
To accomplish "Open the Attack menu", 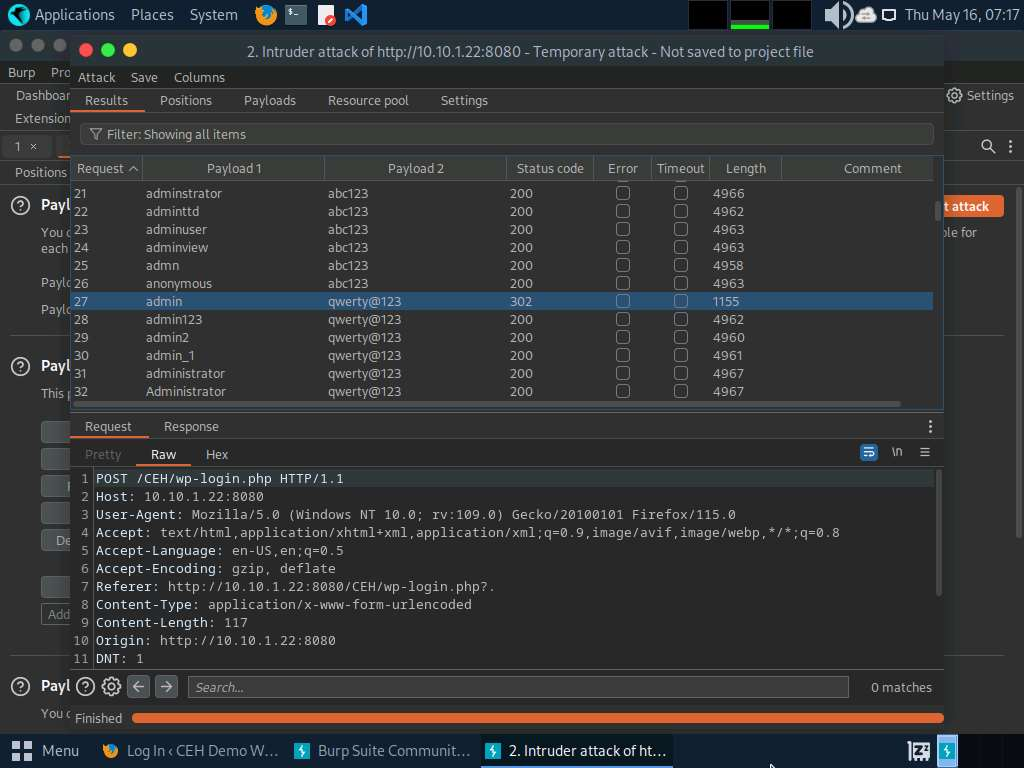I will point(97,77).
